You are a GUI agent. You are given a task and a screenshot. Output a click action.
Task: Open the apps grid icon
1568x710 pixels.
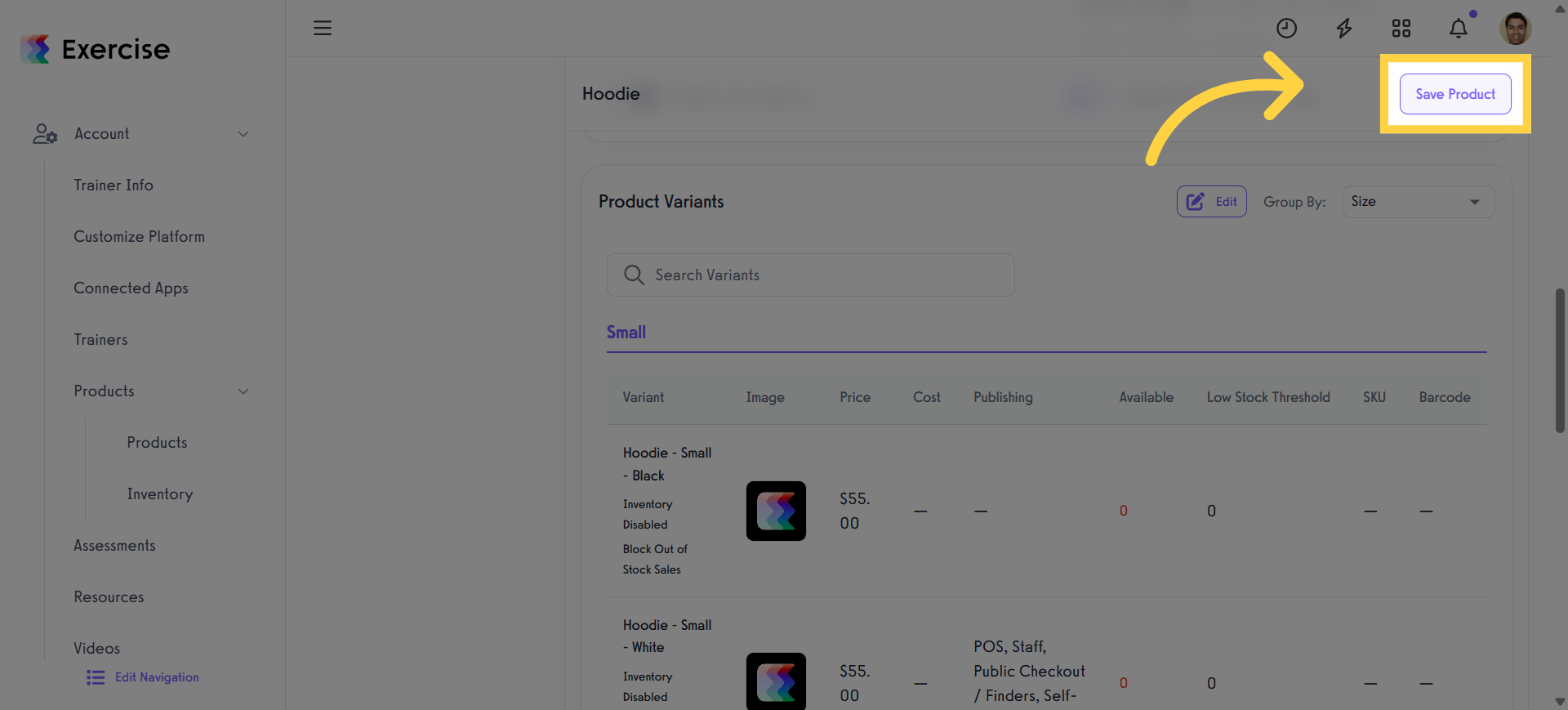(x=1401, y=29)
